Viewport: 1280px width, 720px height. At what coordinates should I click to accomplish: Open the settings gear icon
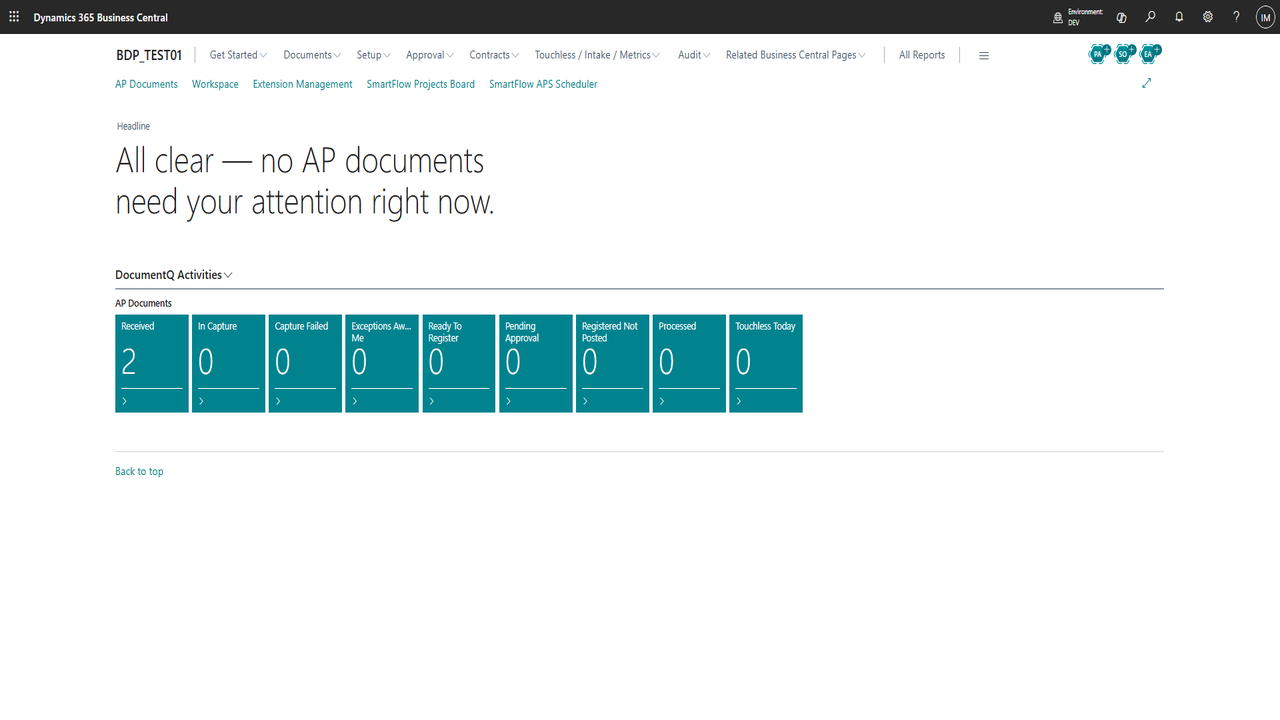pos(1208,17)
